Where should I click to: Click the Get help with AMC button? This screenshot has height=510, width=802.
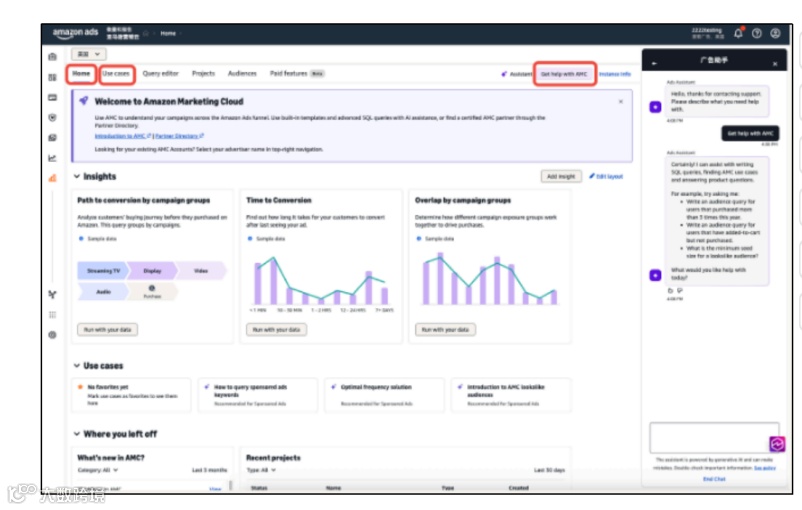564,74
